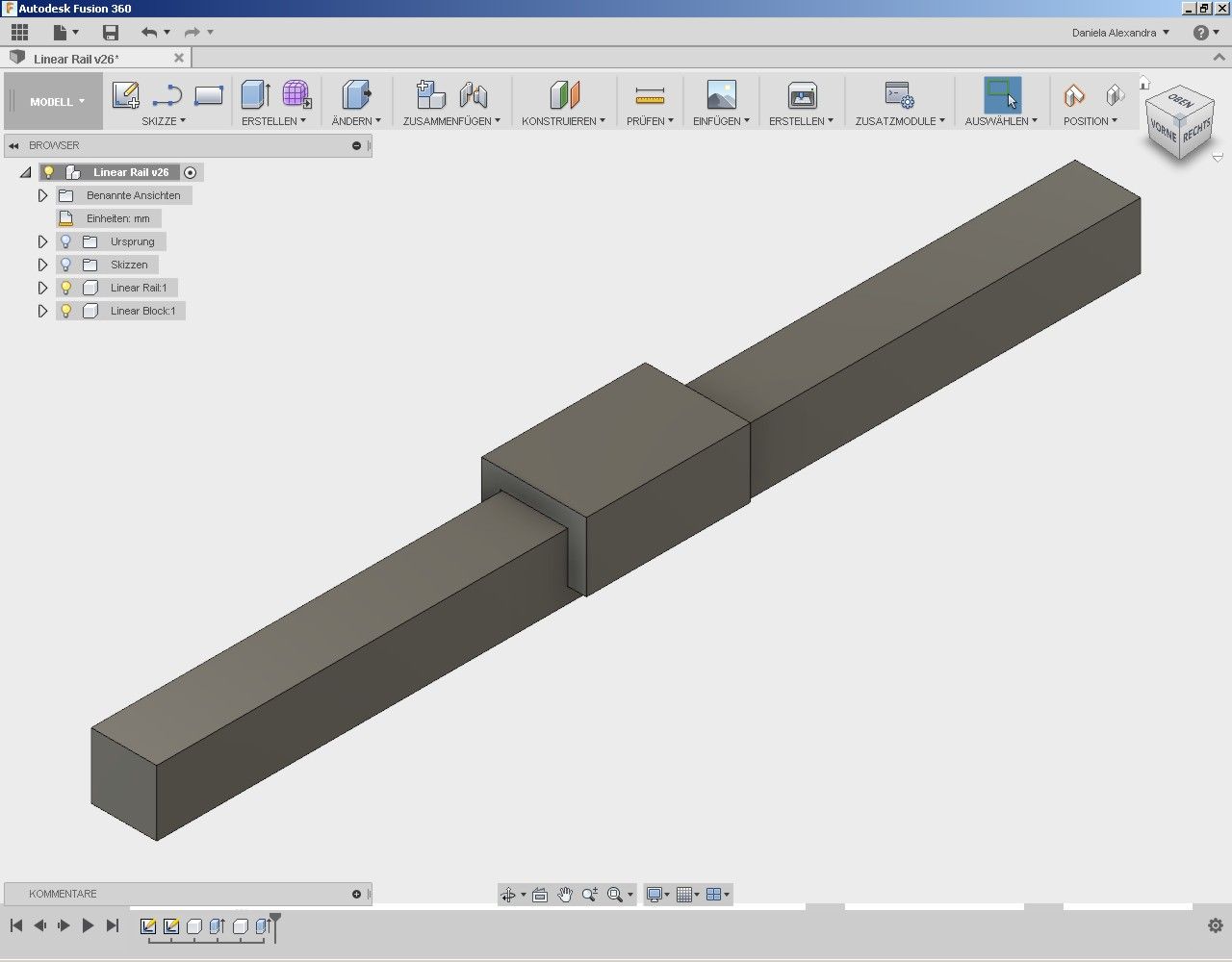The width and height of the screenshot is (1232, 962).
Task: Click the Press Pull modify icon
Action: pos(357,94)
